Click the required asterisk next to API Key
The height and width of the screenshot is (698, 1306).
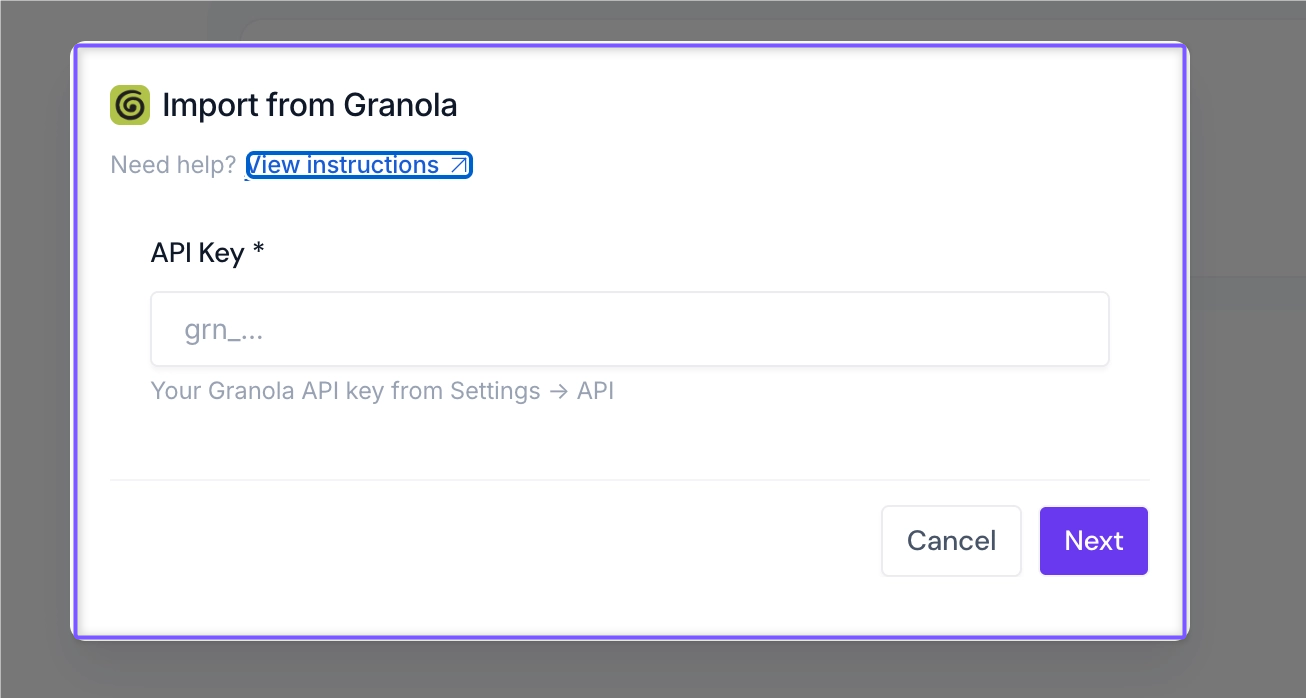click(x=259, y=249)
